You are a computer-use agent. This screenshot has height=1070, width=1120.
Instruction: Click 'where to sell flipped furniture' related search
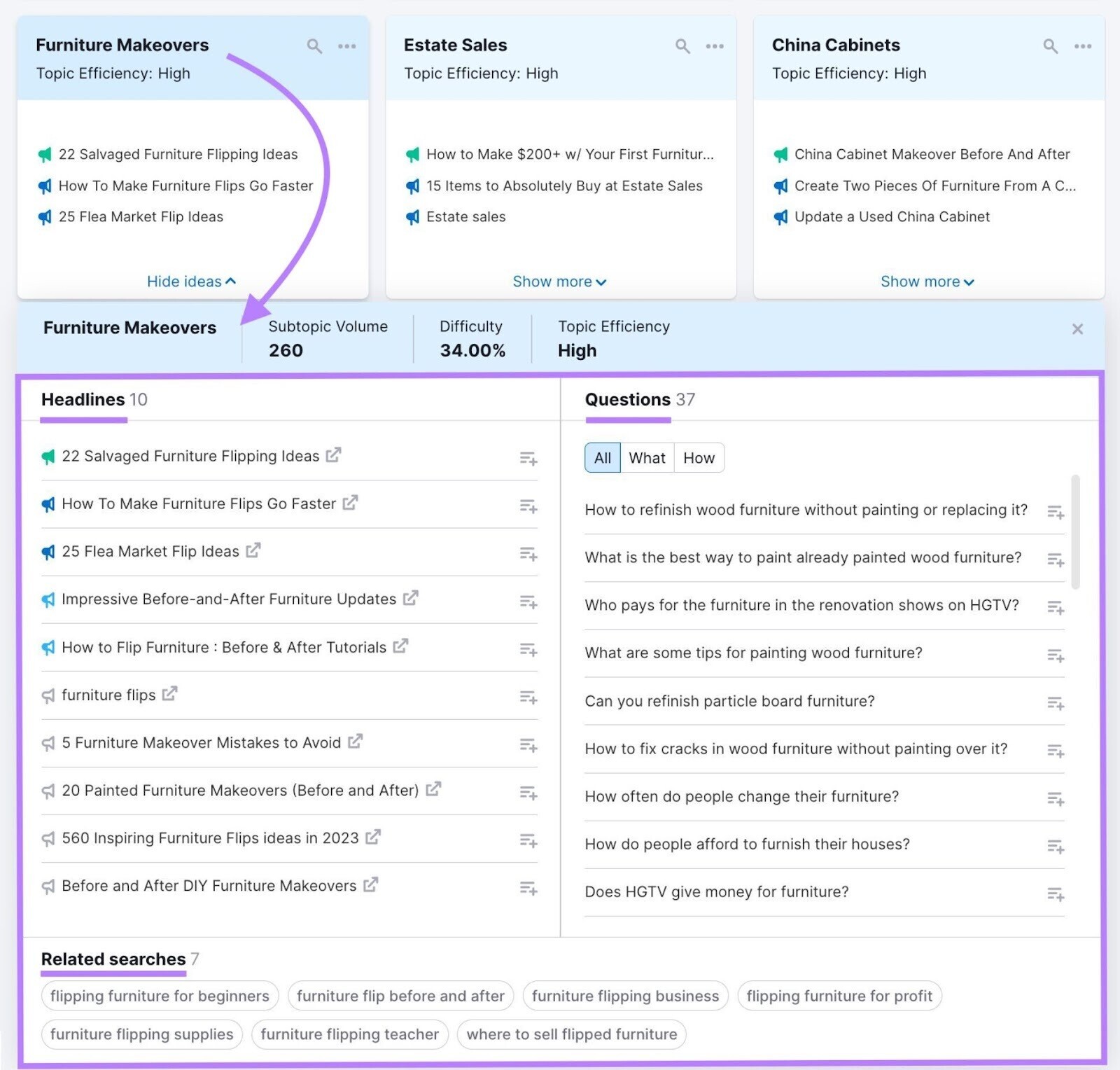click(571, 1034)
